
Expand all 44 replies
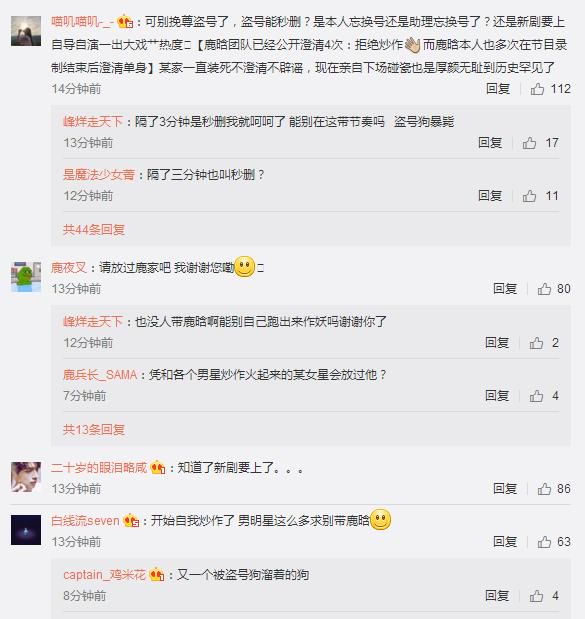tap(94, 229)
